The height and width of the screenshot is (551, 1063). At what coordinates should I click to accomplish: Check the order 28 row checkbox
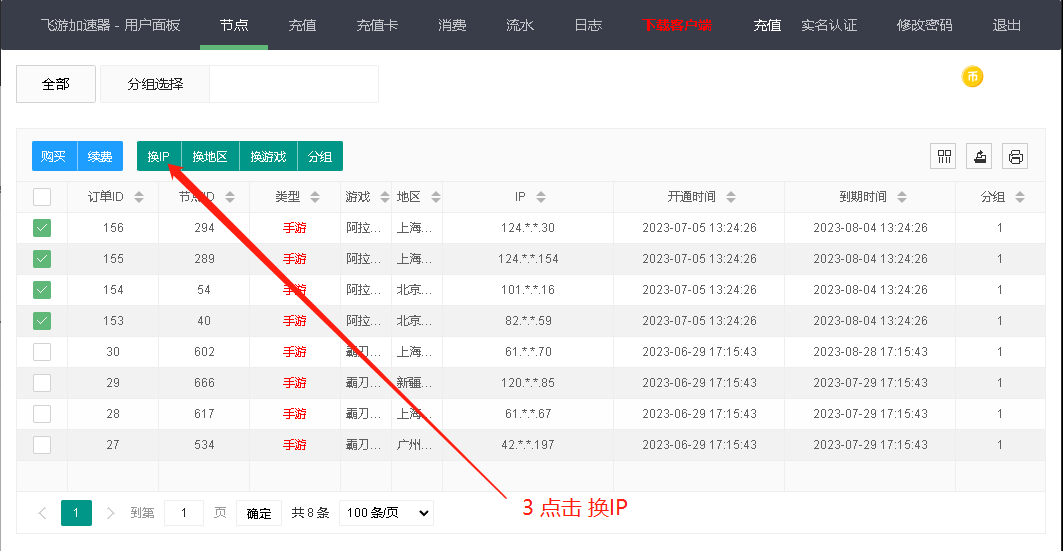click(x=42, y=414)
